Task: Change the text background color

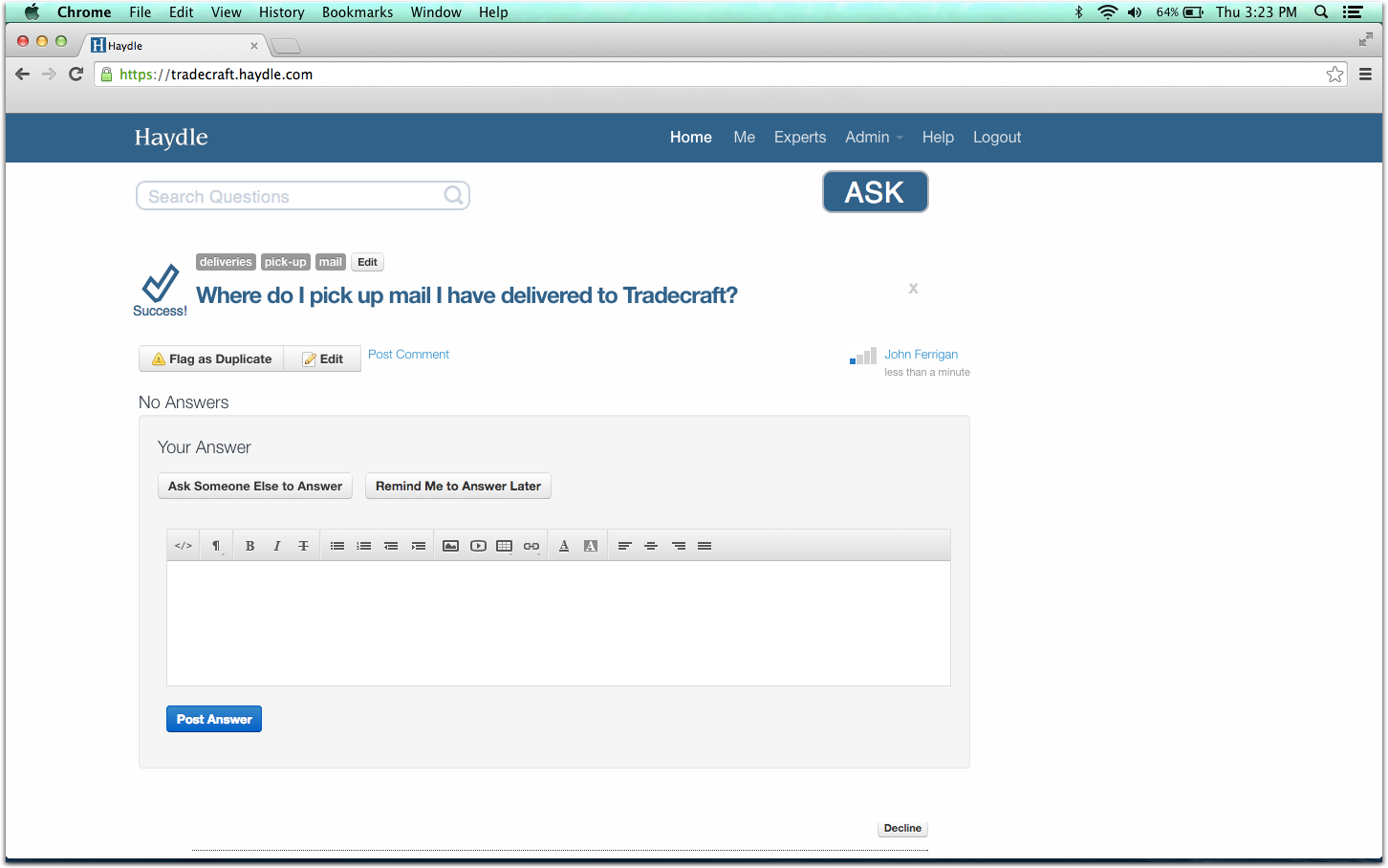Action: tap(591, 546)
